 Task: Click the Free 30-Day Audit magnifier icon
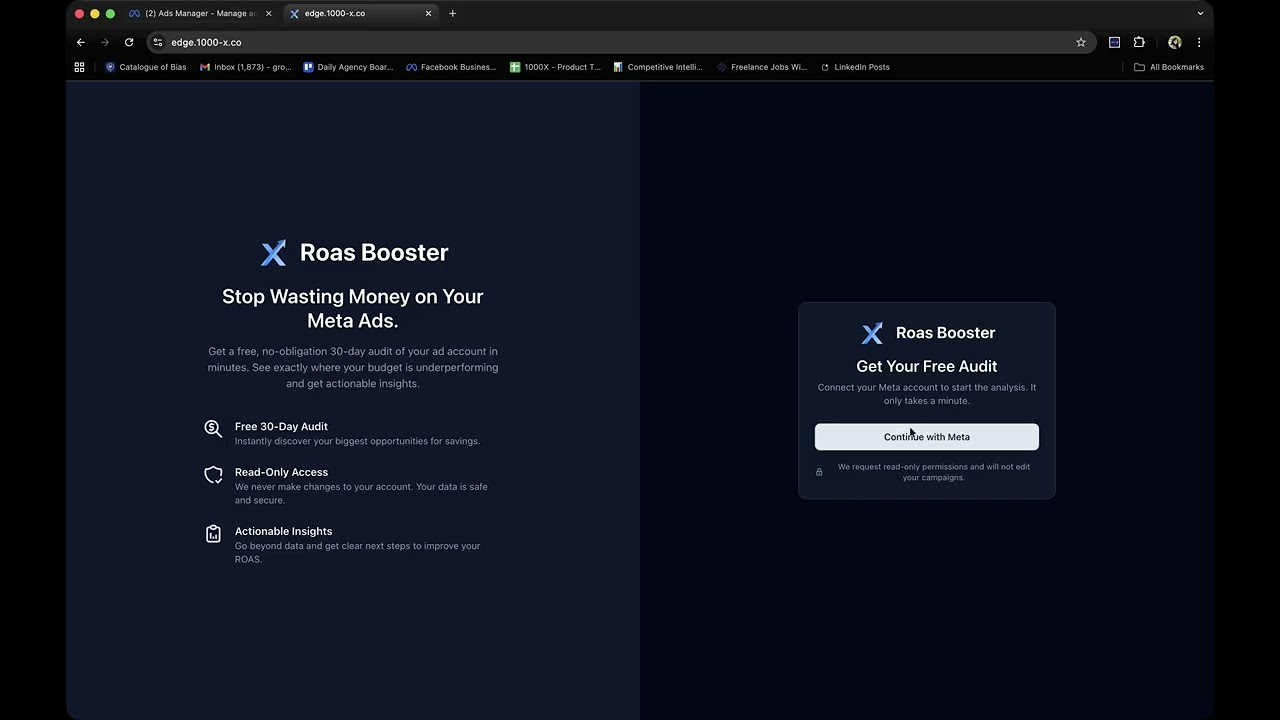pos(213,429)
